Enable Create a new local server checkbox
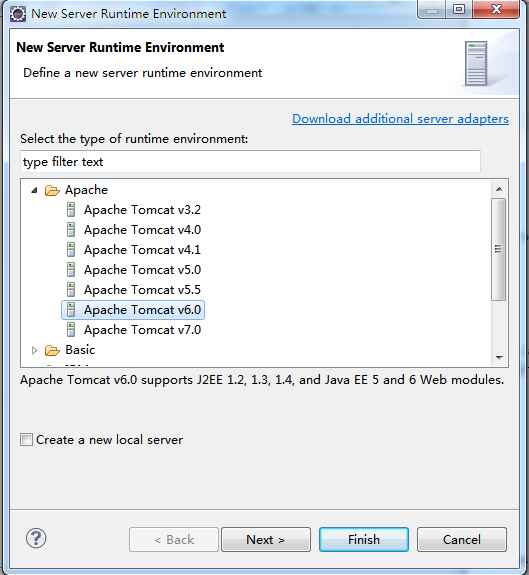This screenshot has width=529, height=575. coord(26,439)
